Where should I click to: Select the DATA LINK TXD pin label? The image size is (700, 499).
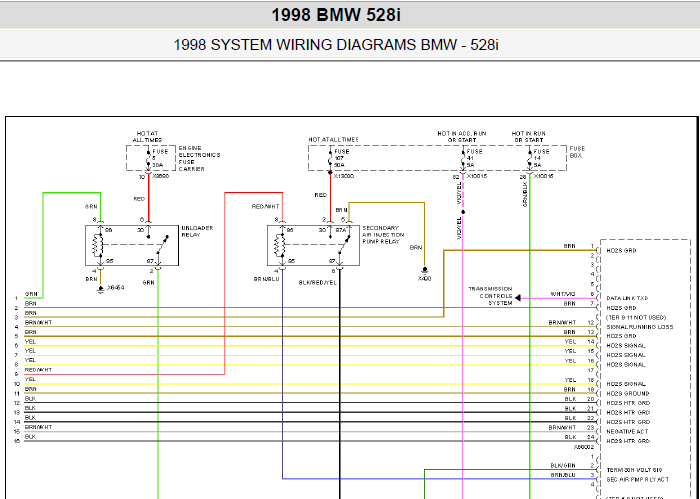(x=627, y=298)
